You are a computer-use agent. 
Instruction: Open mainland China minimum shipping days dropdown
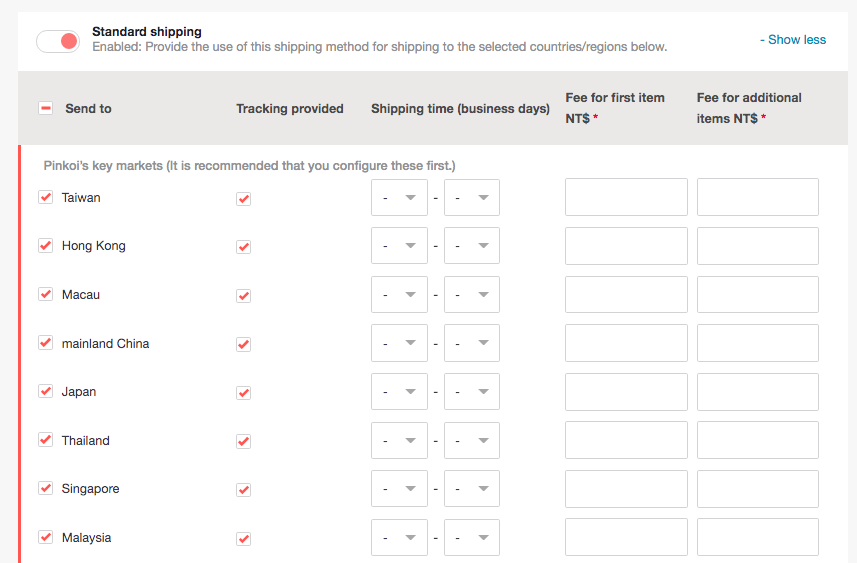click(x=399, y=343)
